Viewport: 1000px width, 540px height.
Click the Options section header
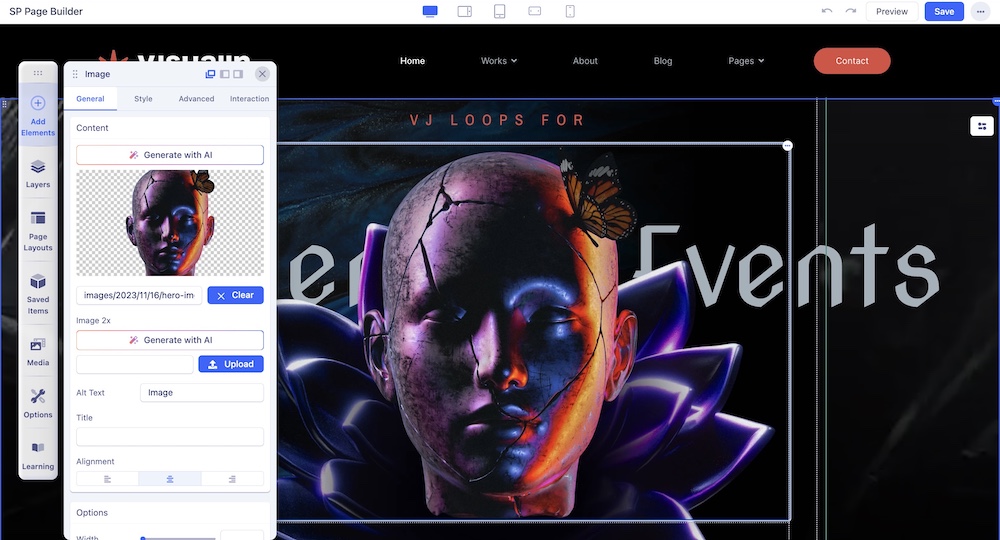(x=92, y=513)
